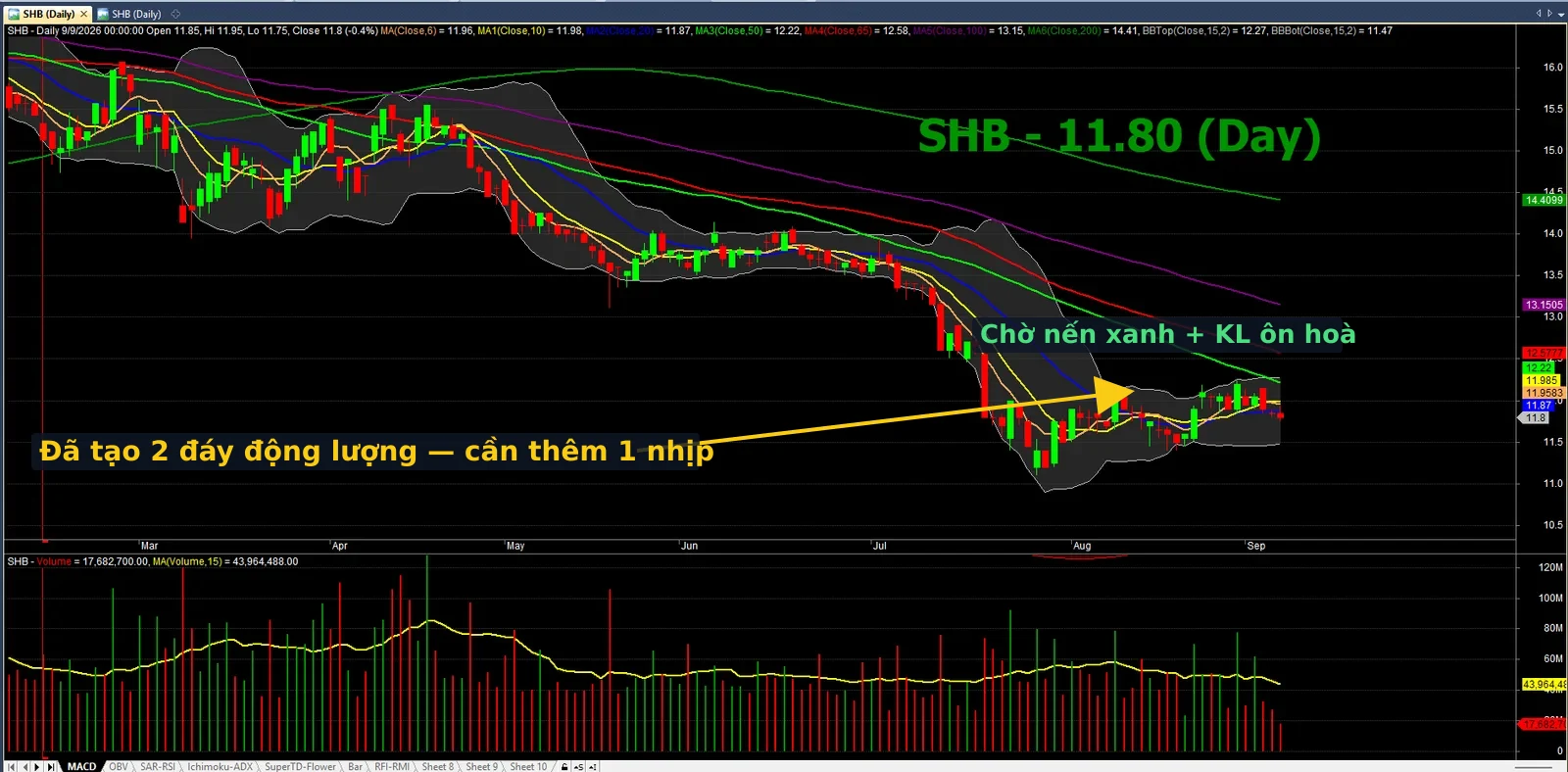Viewport: 1568px width, 772px height.
Task: Click the Apr label on the time axis
Action: [x=340, y=546]
